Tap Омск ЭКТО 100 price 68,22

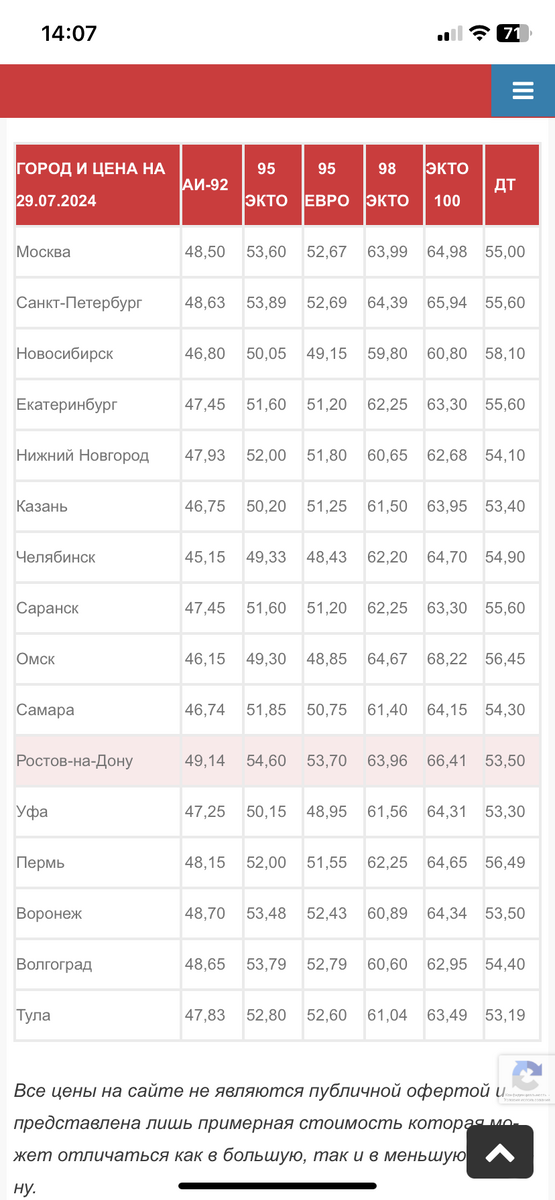pyautogui.click(x=447, y=659)
